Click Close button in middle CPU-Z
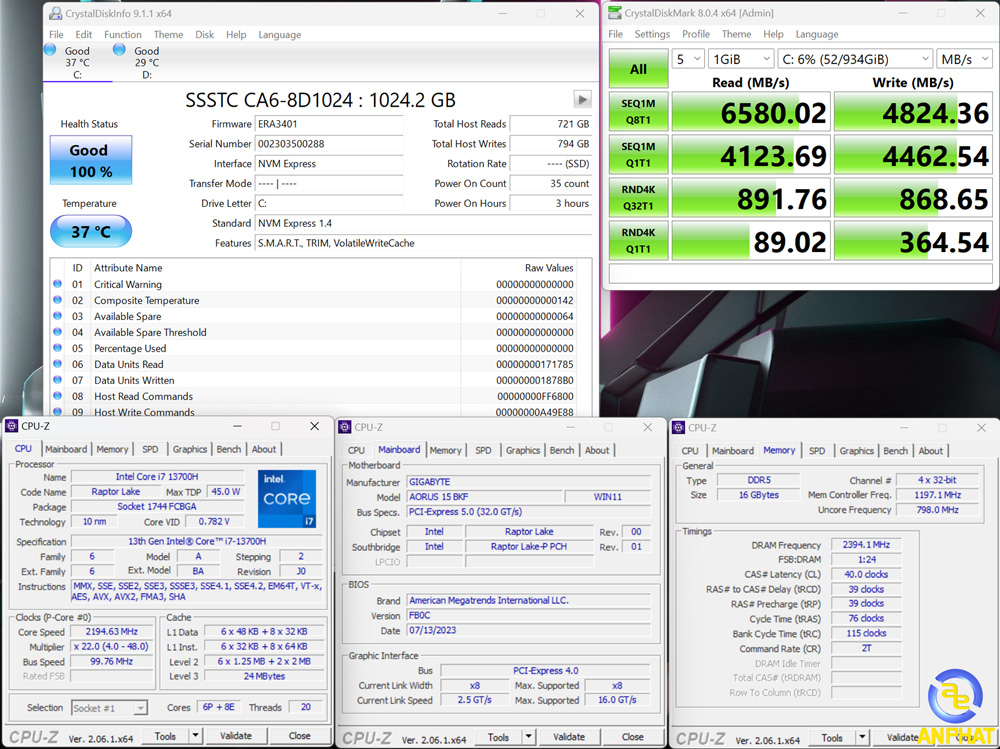This screenshot has height=749, width=1000. pos(632,737)
